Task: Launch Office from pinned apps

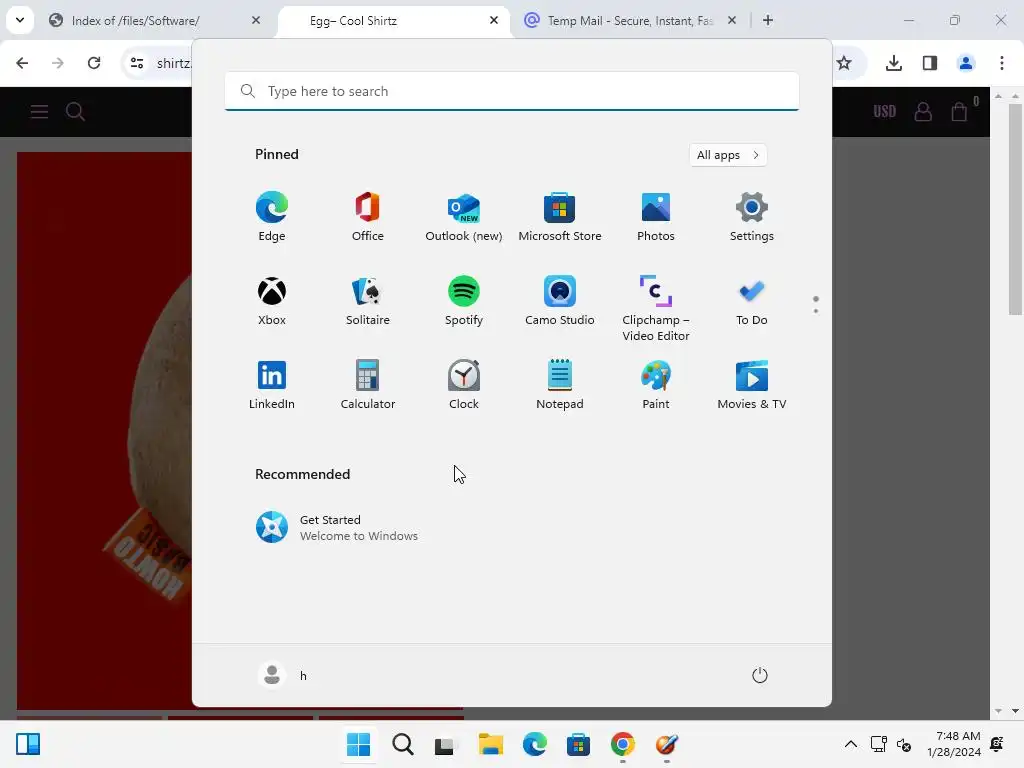Action: (368, 217)
